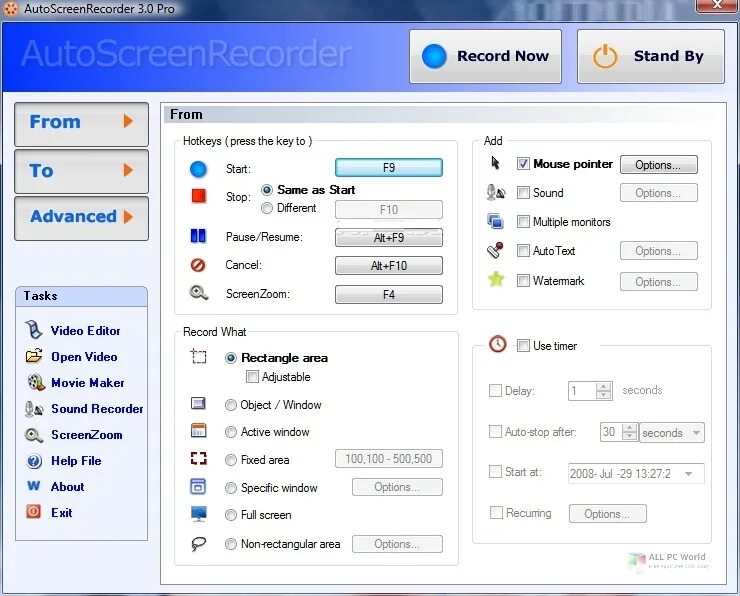
Task: Enable the Sound checkbox
Action: coord(523,193)
